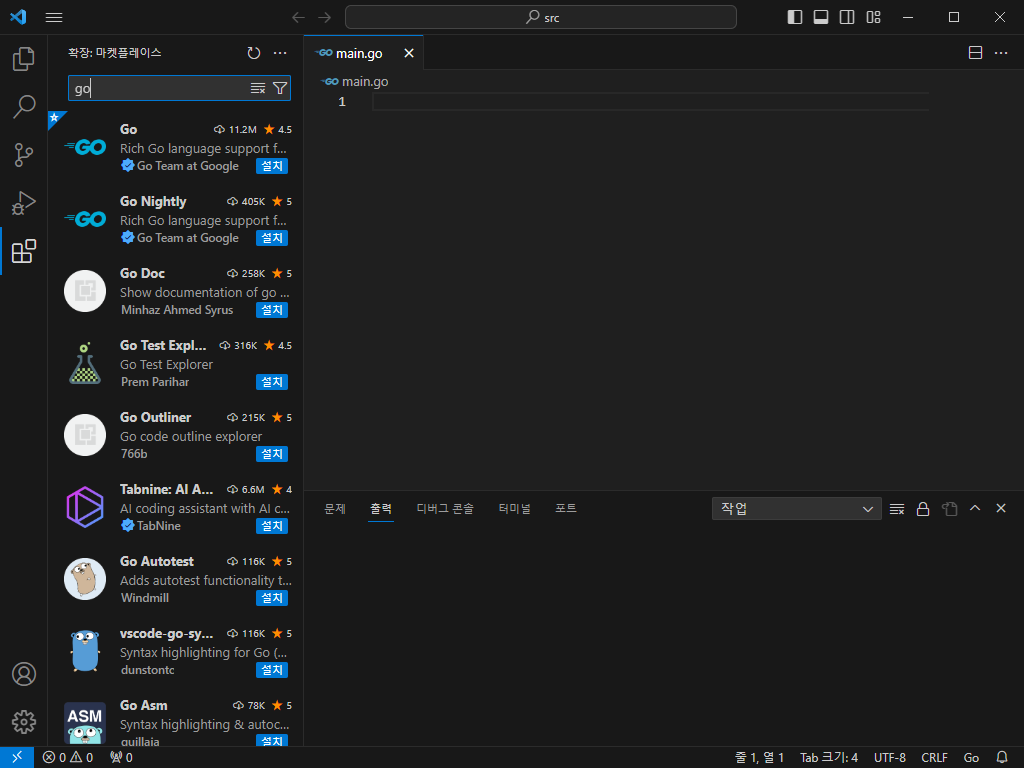This screenshot has width=1024, height=768.
Task: Install the Go Nightly extension
Action: click(272, 238)
